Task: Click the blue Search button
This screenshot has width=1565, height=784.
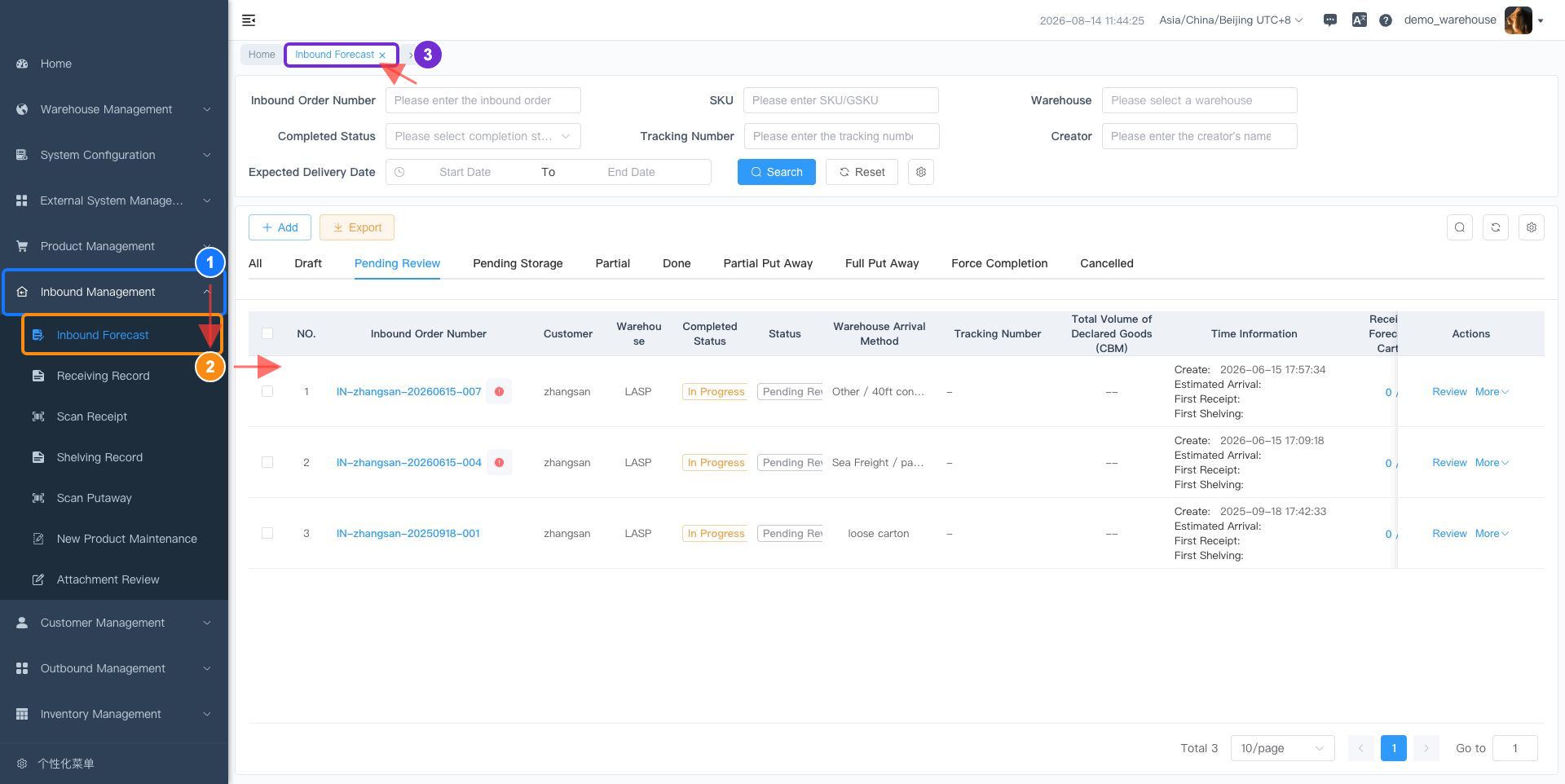Action: pos(777,172)
